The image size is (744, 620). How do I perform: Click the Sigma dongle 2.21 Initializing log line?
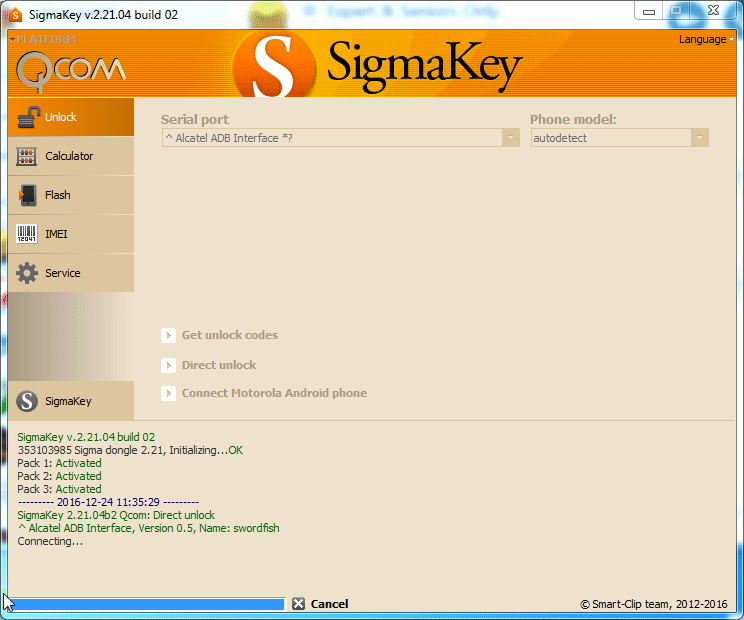[130, 450]
